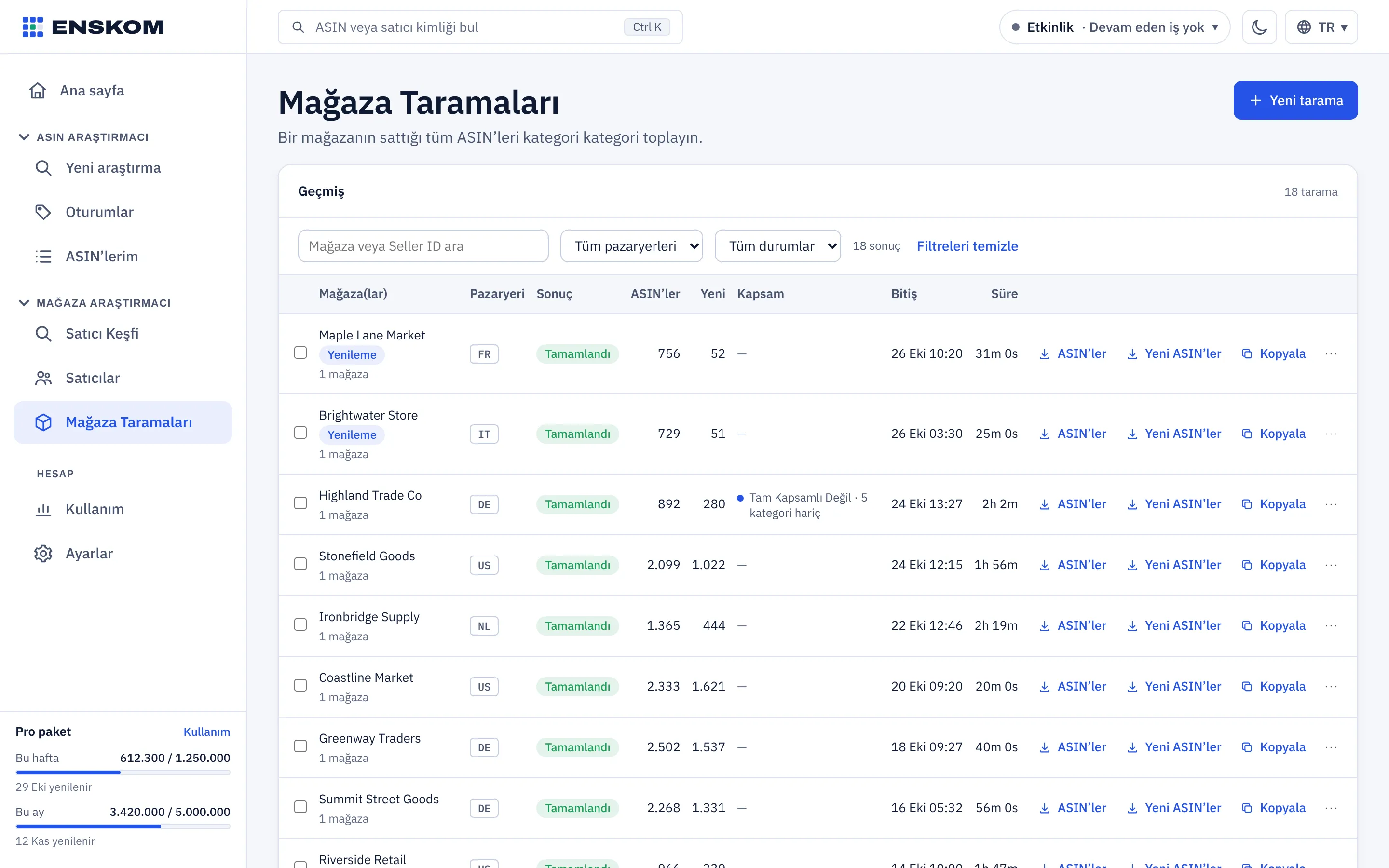
Task: Select the Maple Lane Market checkbox
Action: click(x=300, y=353)
